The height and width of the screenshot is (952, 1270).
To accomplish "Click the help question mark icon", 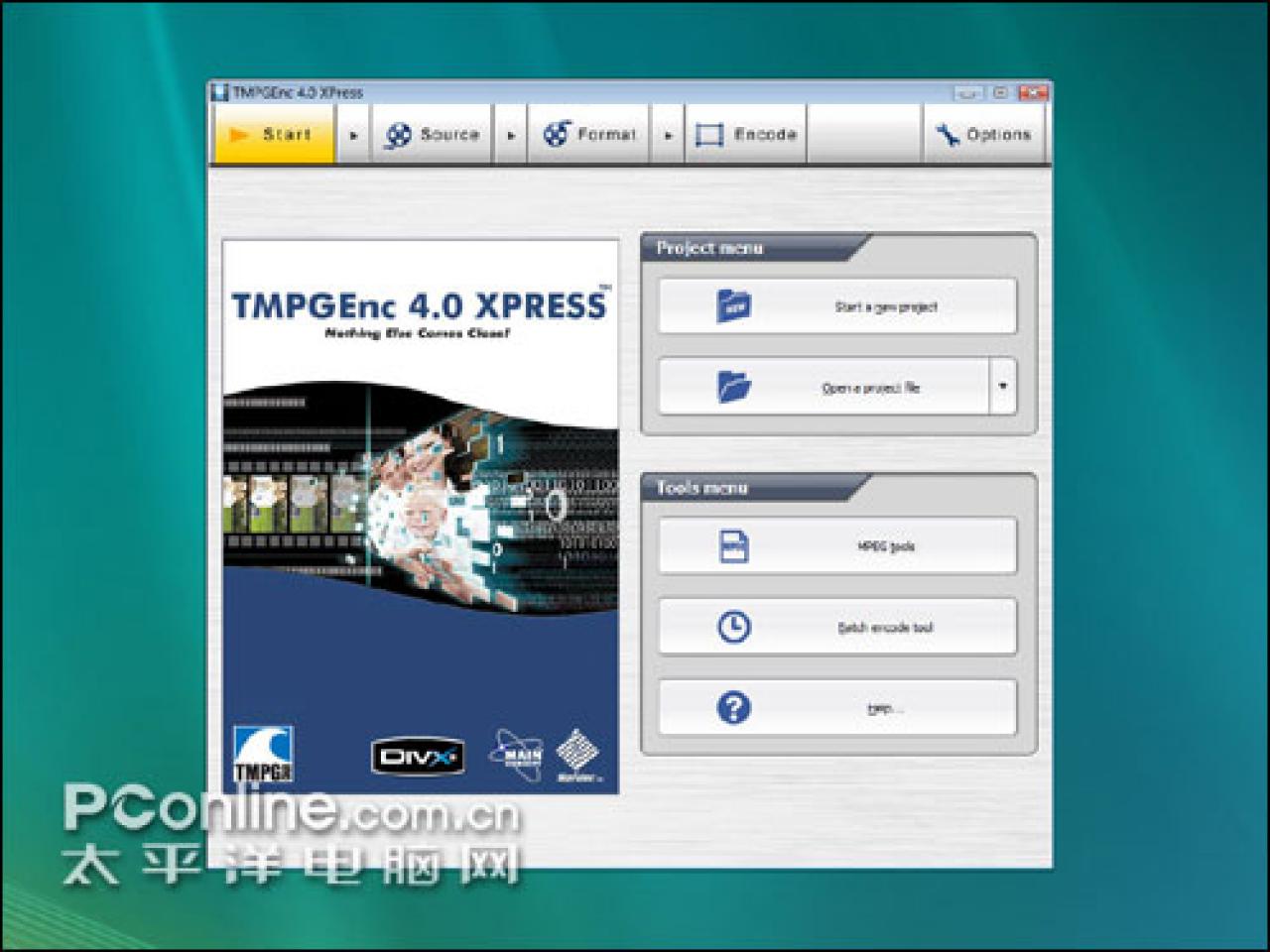I will 734,708.
